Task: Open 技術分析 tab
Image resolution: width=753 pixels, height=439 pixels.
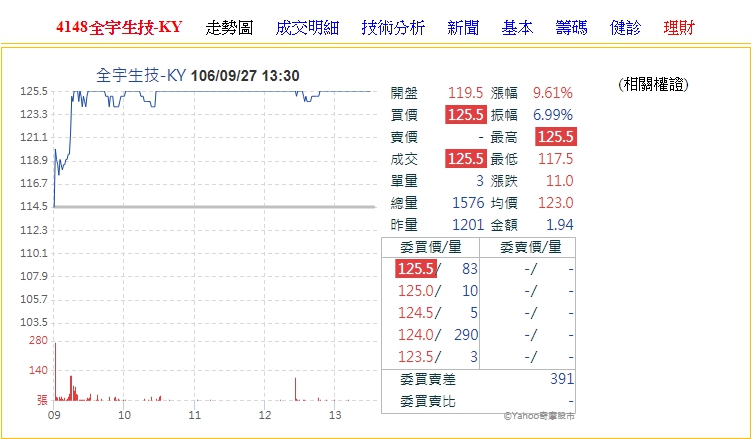Action: click(x=393, y=27)
